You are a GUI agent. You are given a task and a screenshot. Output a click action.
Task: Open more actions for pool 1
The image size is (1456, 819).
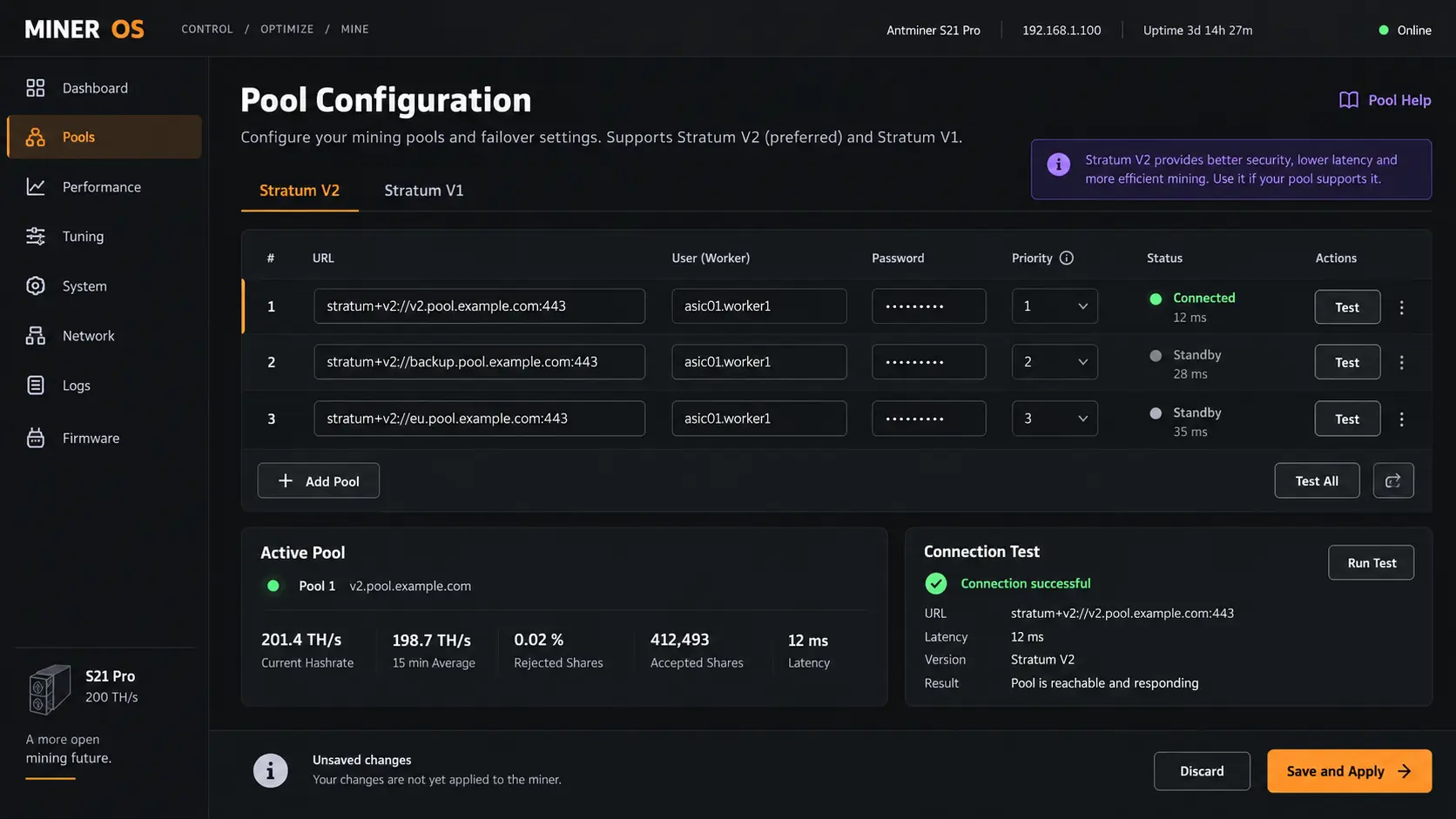click(x=1401, y=307)
